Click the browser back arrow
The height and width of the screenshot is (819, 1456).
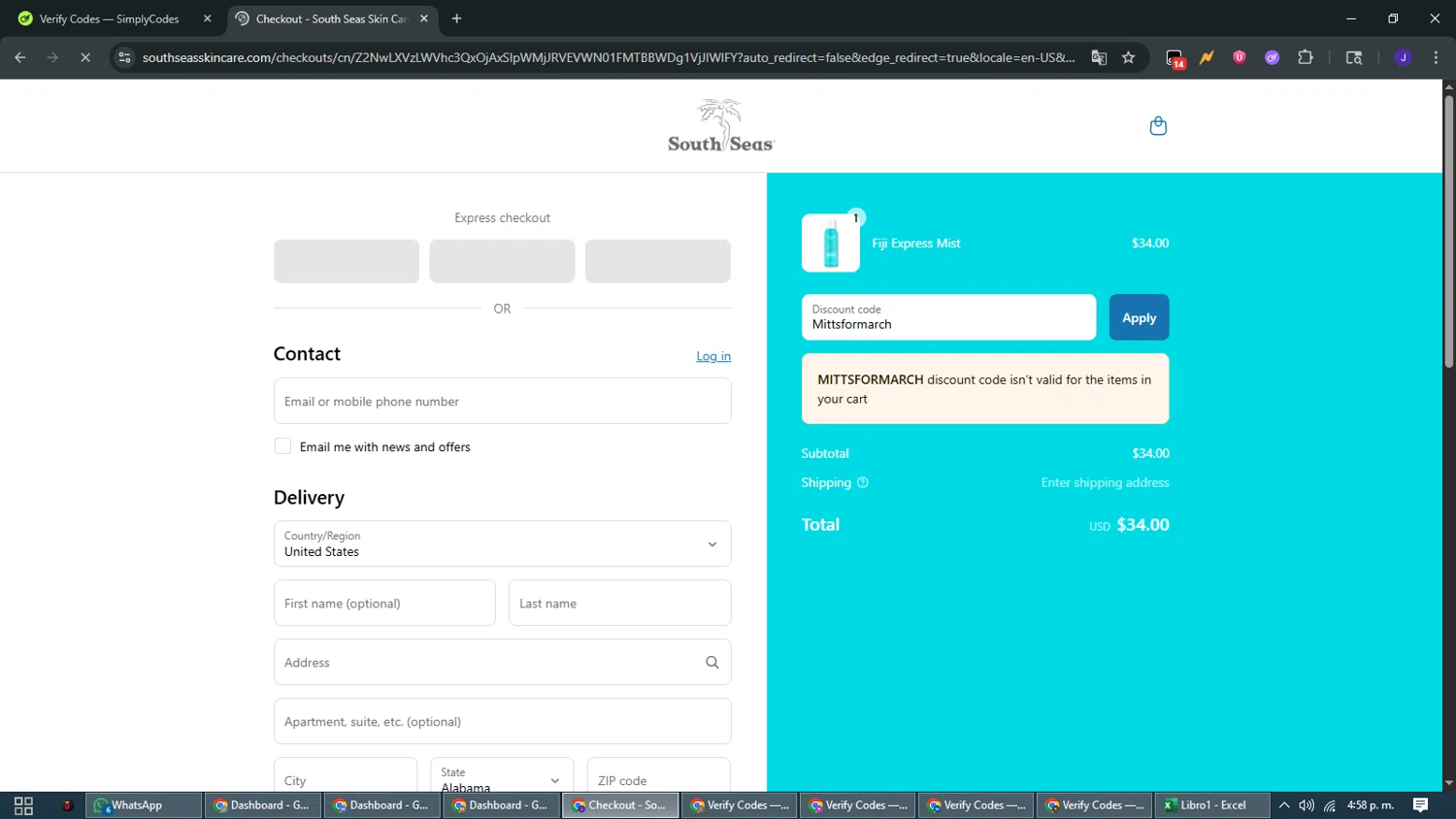(x=20, y=57)
